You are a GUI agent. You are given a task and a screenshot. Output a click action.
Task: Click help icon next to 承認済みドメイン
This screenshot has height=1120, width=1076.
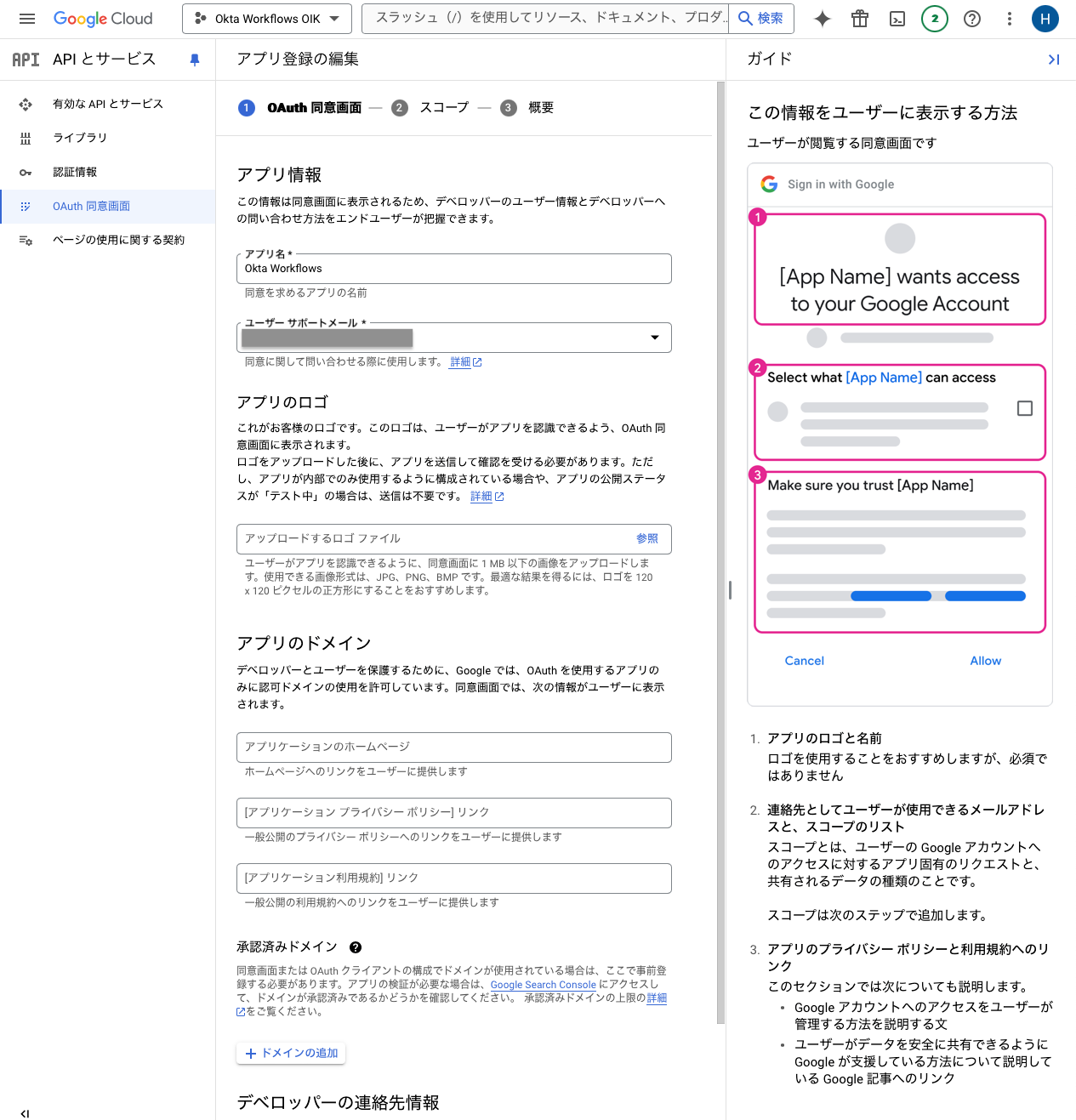click(x=356, y=947)
